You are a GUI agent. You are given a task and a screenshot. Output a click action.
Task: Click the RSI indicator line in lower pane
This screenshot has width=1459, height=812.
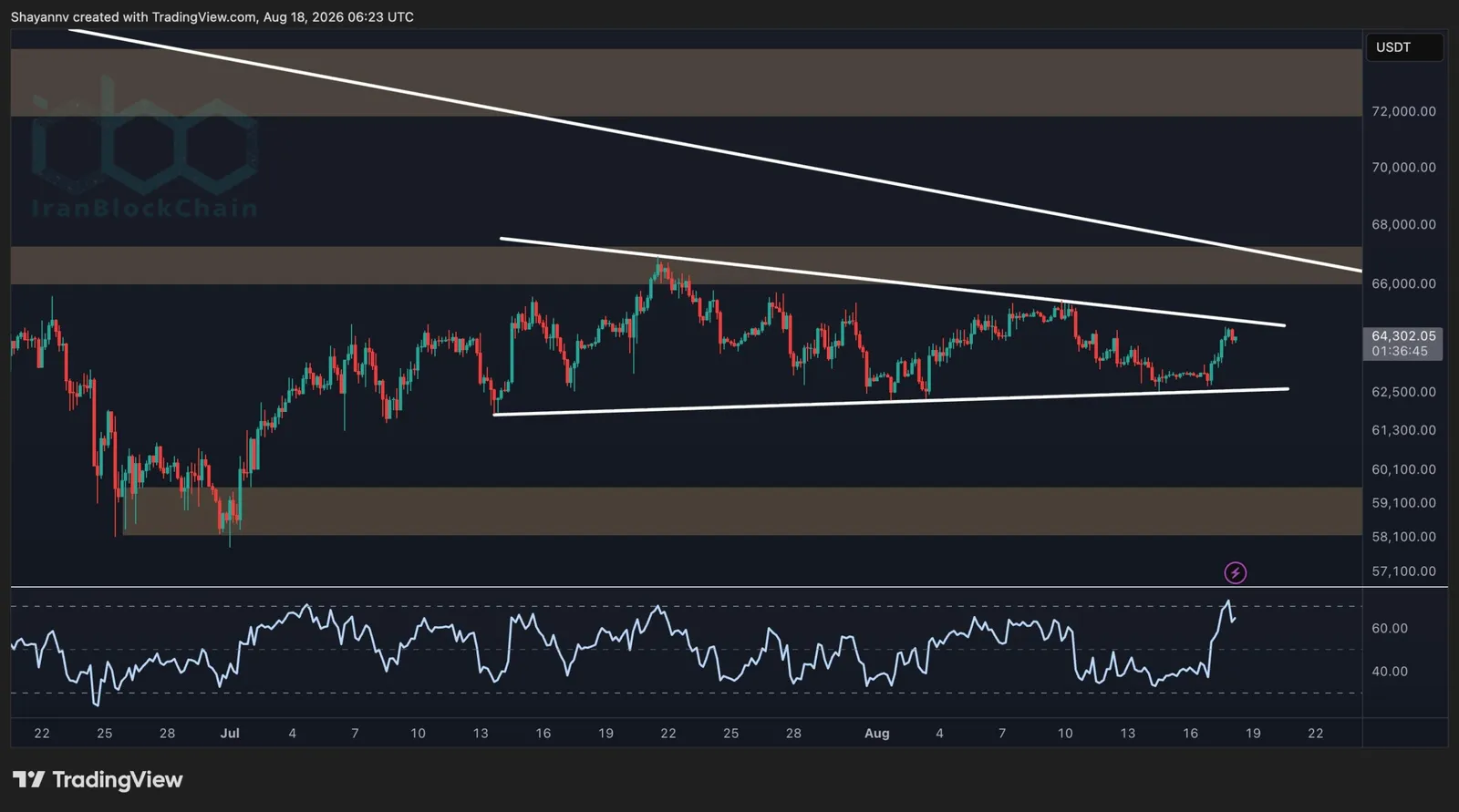tap(623, 652)
